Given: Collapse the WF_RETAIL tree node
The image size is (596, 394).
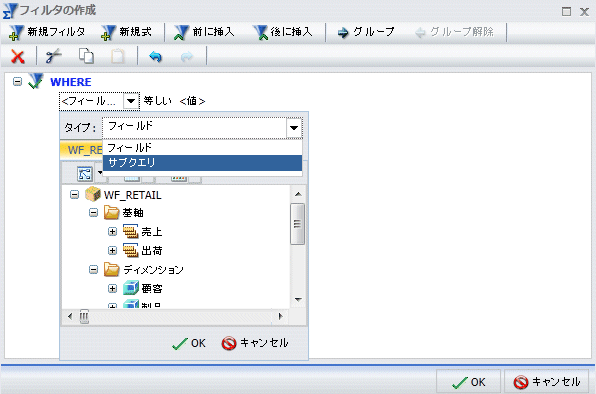Looking at the screenshot, I should tap(74, 195).
